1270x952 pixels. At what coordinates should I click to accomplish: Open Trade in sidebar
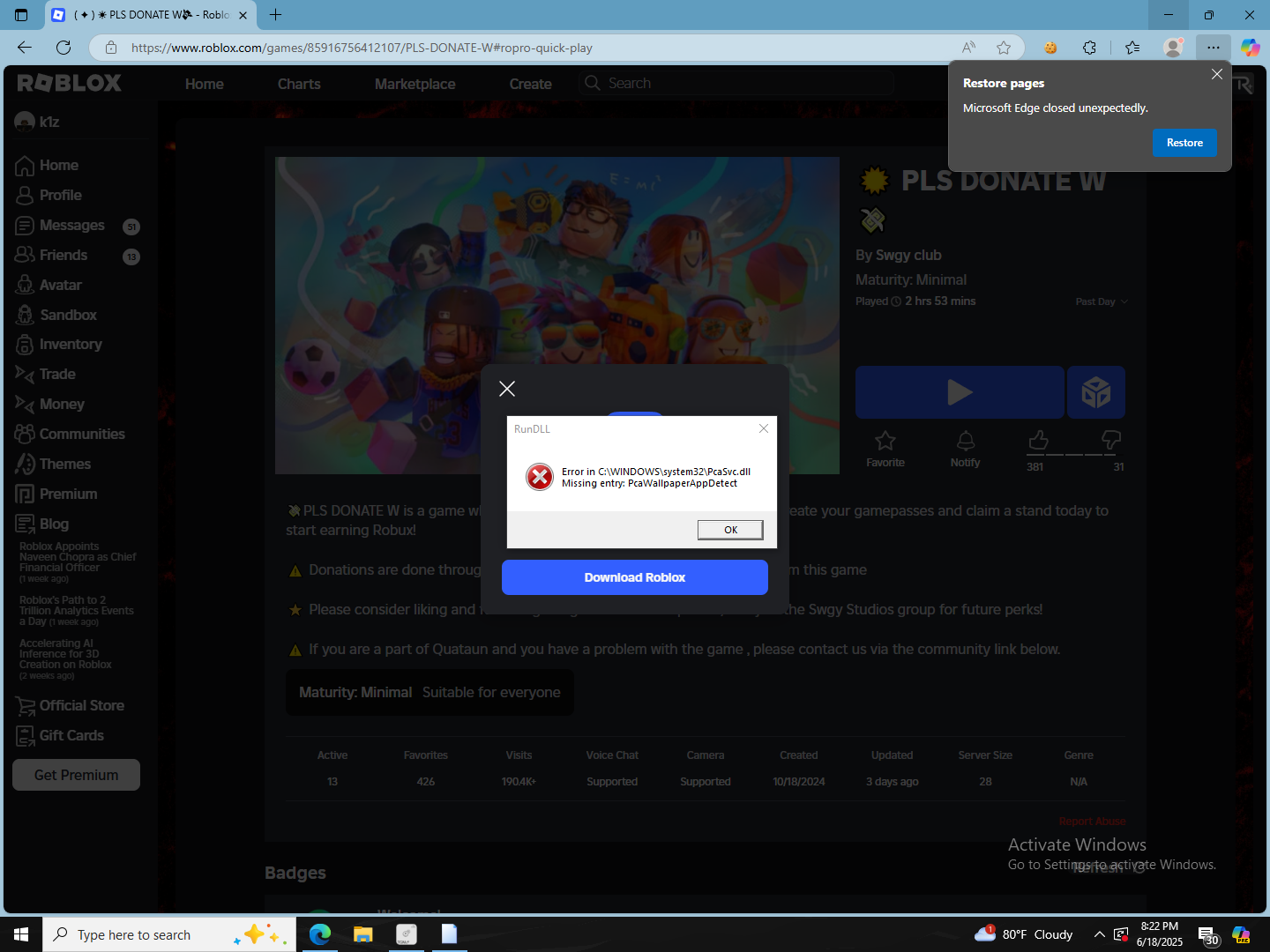pyautogui.click(x=46, y=374)
